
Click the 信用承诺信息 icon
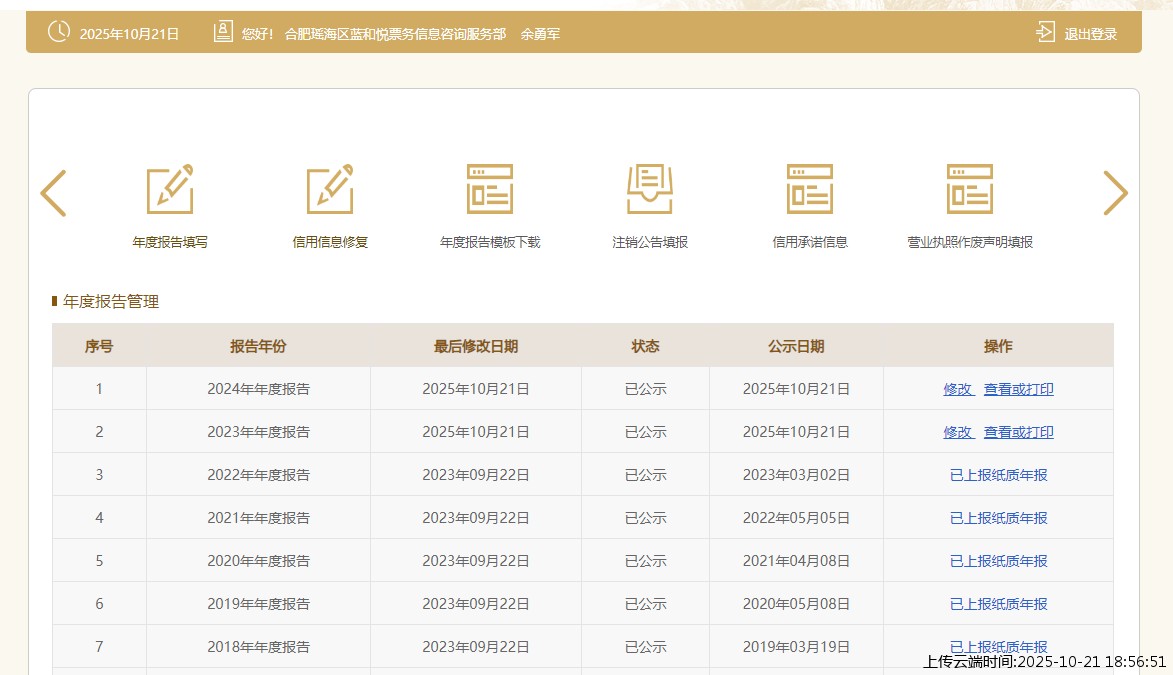tap(810, 189)
